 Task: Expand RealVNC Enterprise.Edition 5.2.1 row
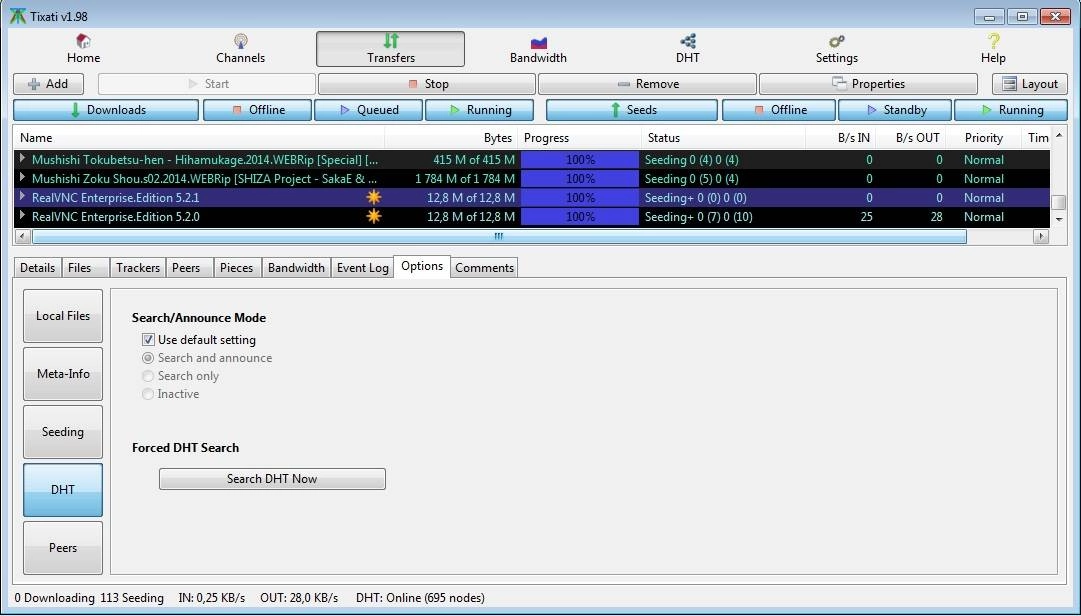tap(23, 198)
